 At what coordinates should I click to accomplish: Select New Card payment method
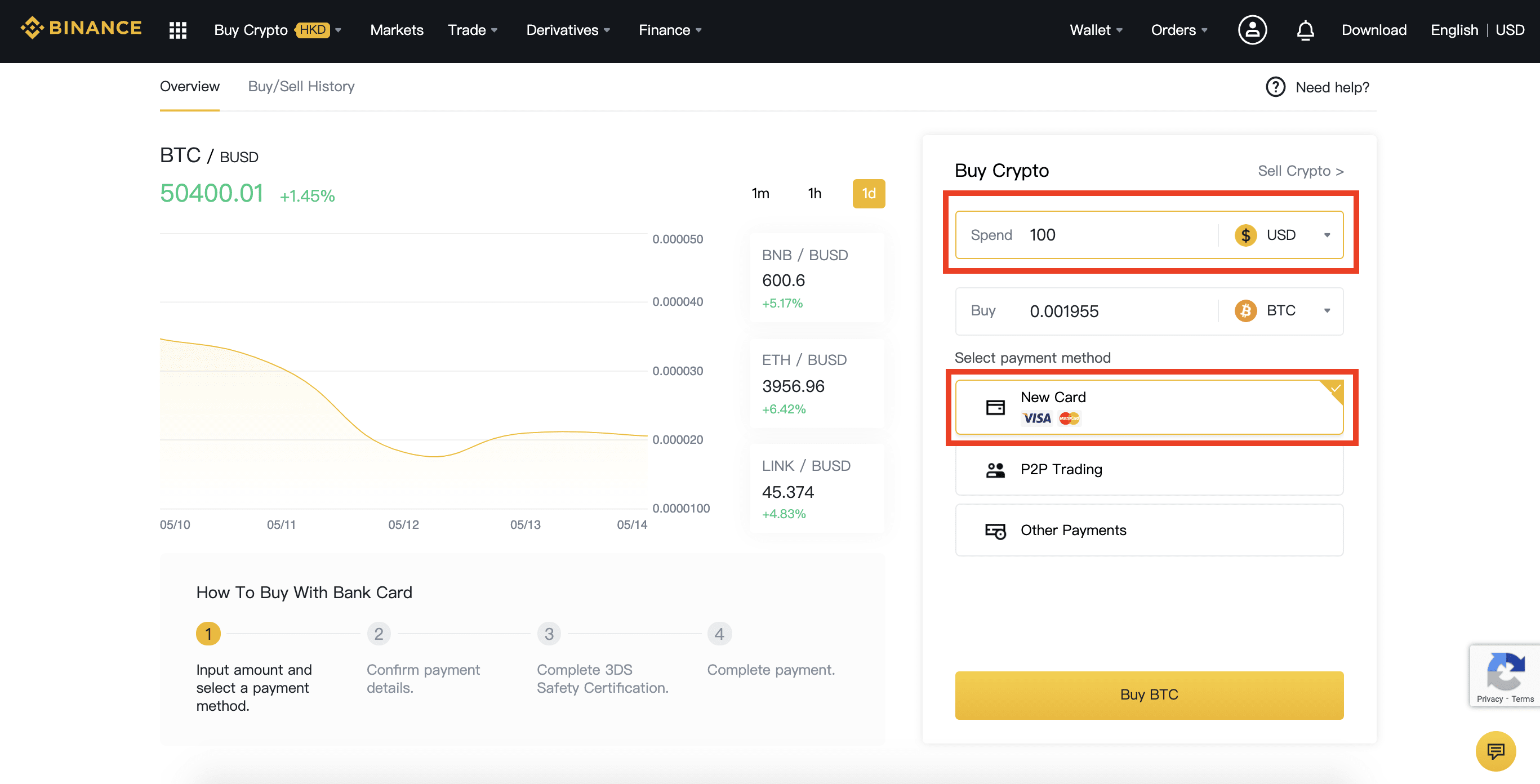(1149, 407)
